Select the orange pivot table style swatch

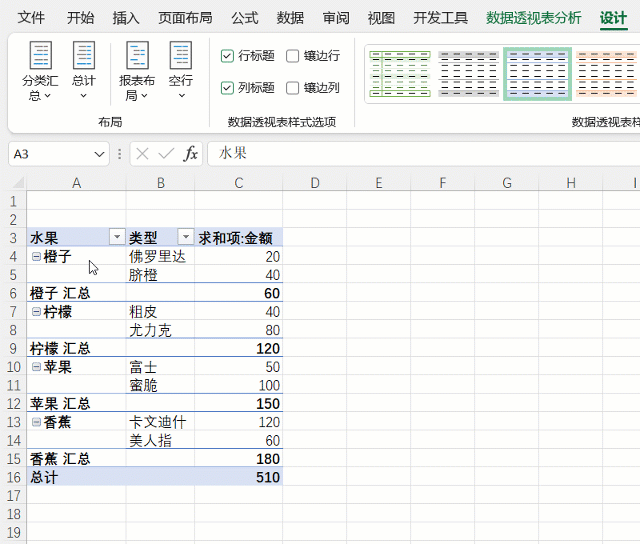(607, 74)
